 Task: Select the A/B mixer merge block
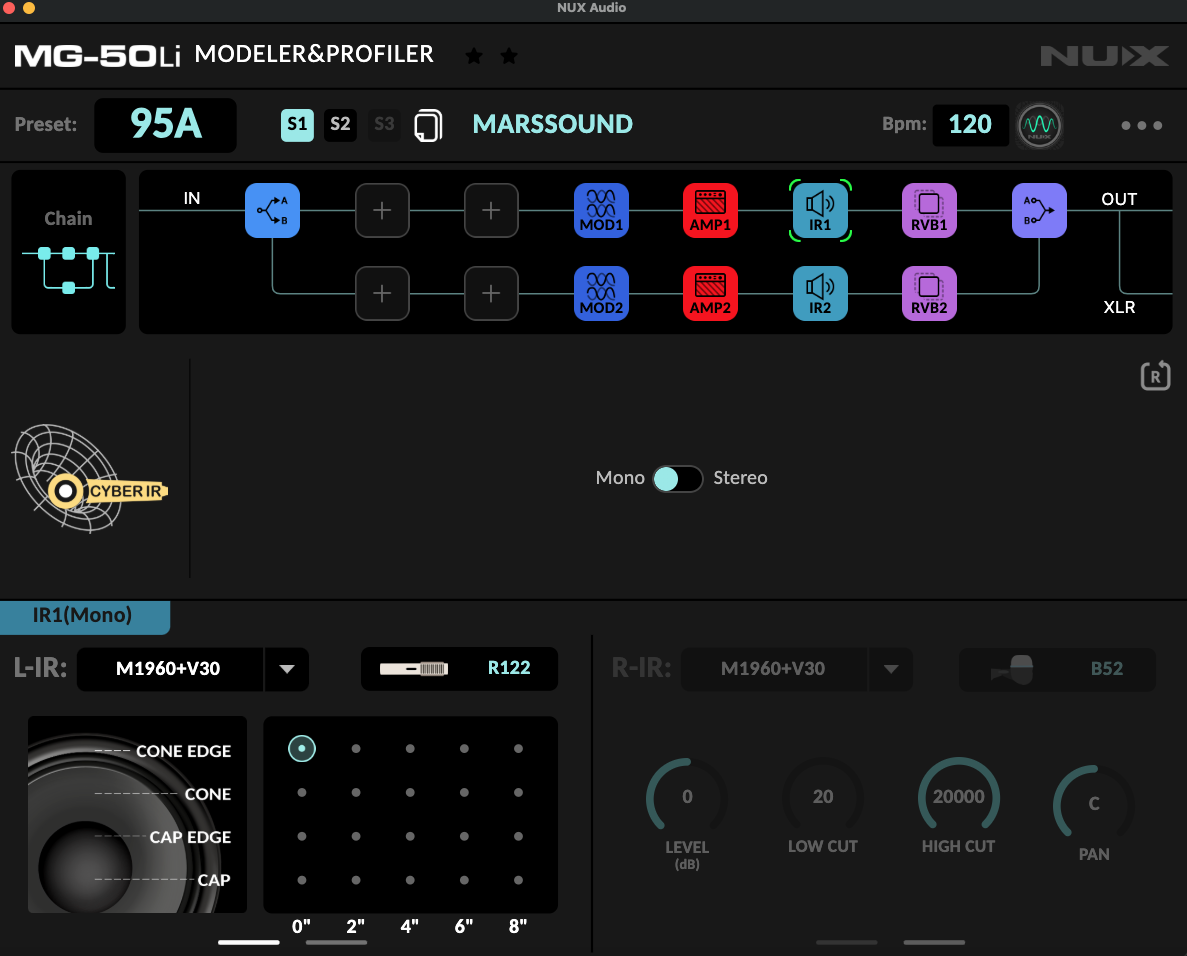(1039, 210)
